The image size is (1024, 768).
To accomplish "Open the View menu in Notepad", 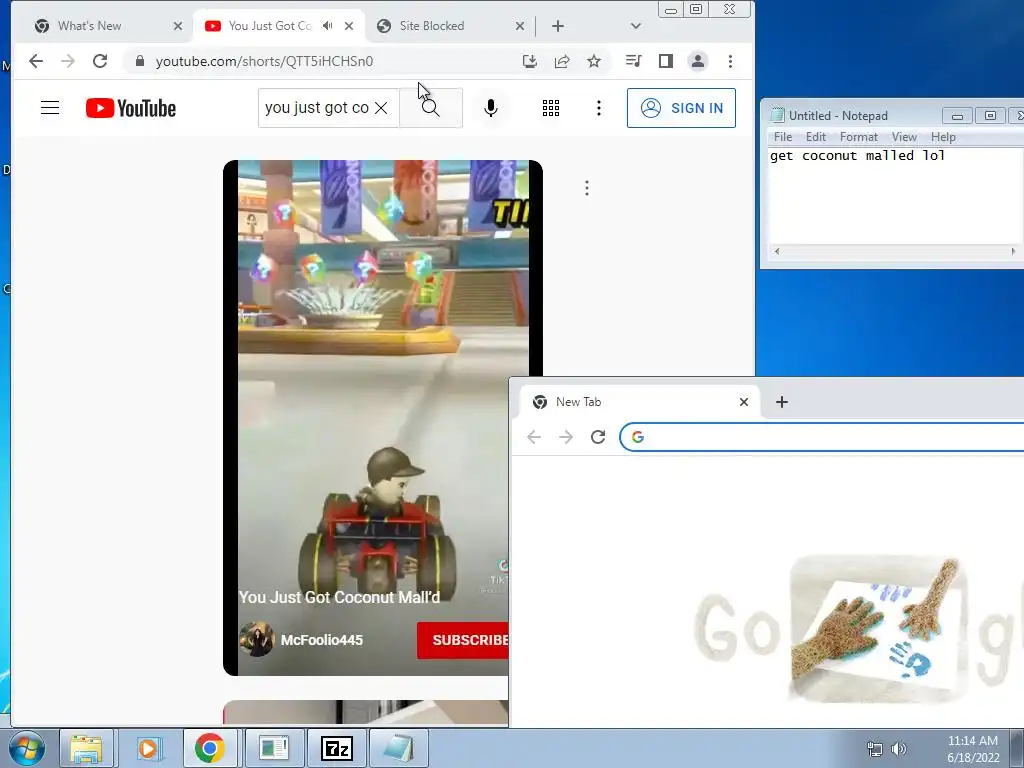I will point(904,136).
